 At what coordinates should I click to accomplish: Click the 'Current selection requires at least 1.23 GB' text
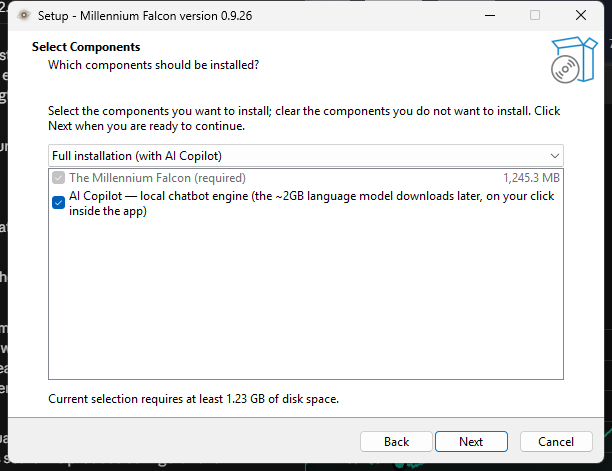tap(193, 399)
